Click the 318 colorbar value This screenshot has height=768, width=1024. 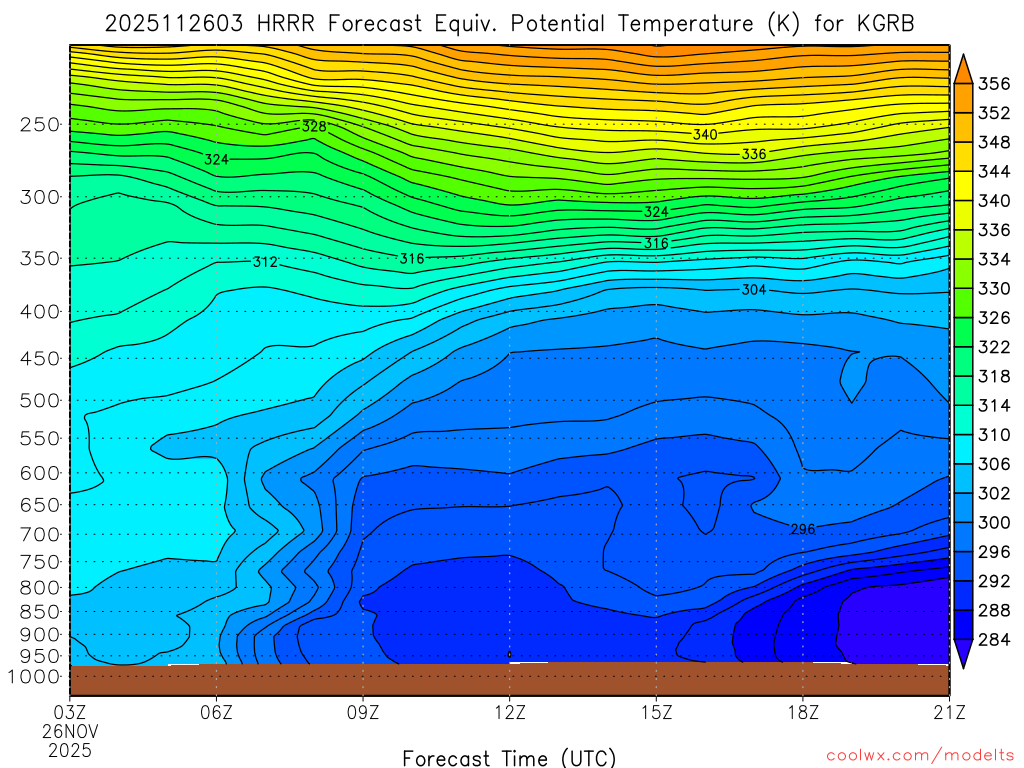pyautogui.click(x=994, y=376)
